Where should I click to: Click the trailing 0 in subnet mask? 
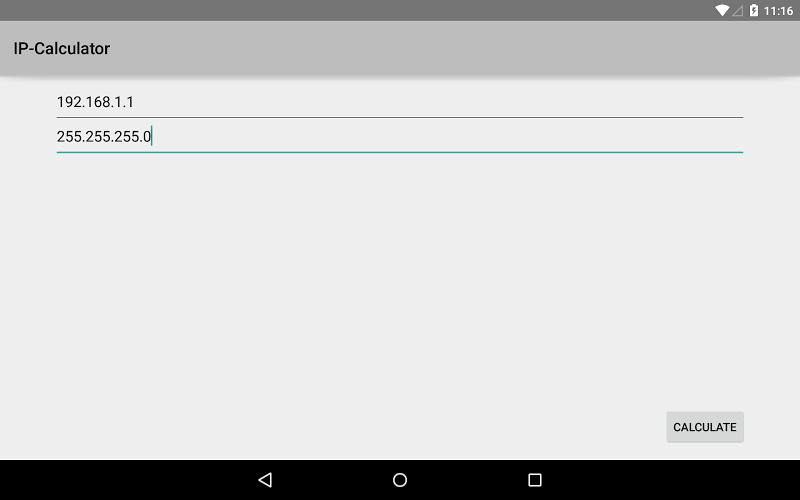(x=147, y=137)
